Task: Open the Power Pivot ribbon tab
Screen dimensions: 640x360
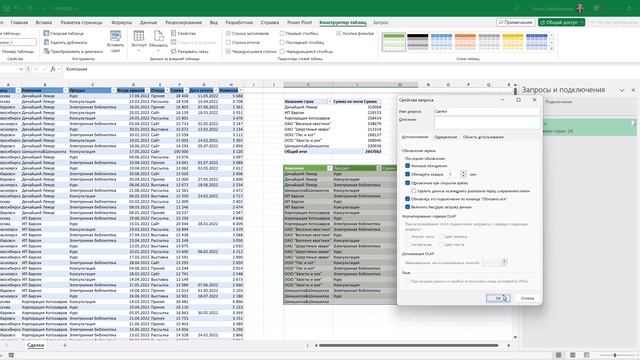Action: tap(299, 22)
